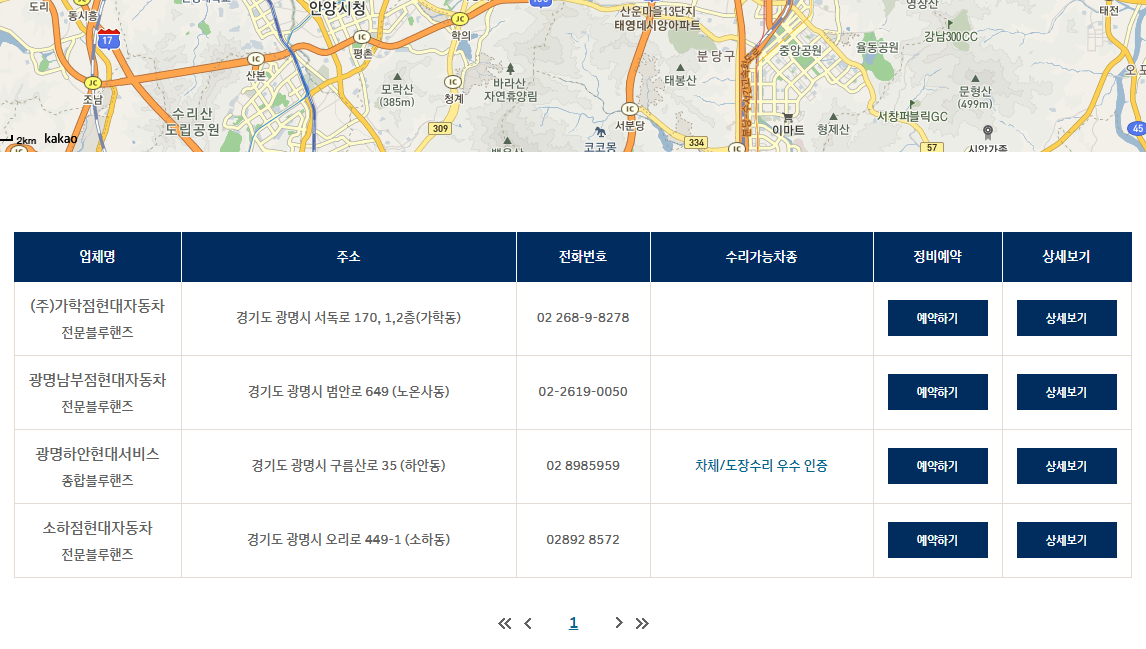
Task: Jump to last page double-right arrow
Action: pyautogui.click(x=642, y=623)
